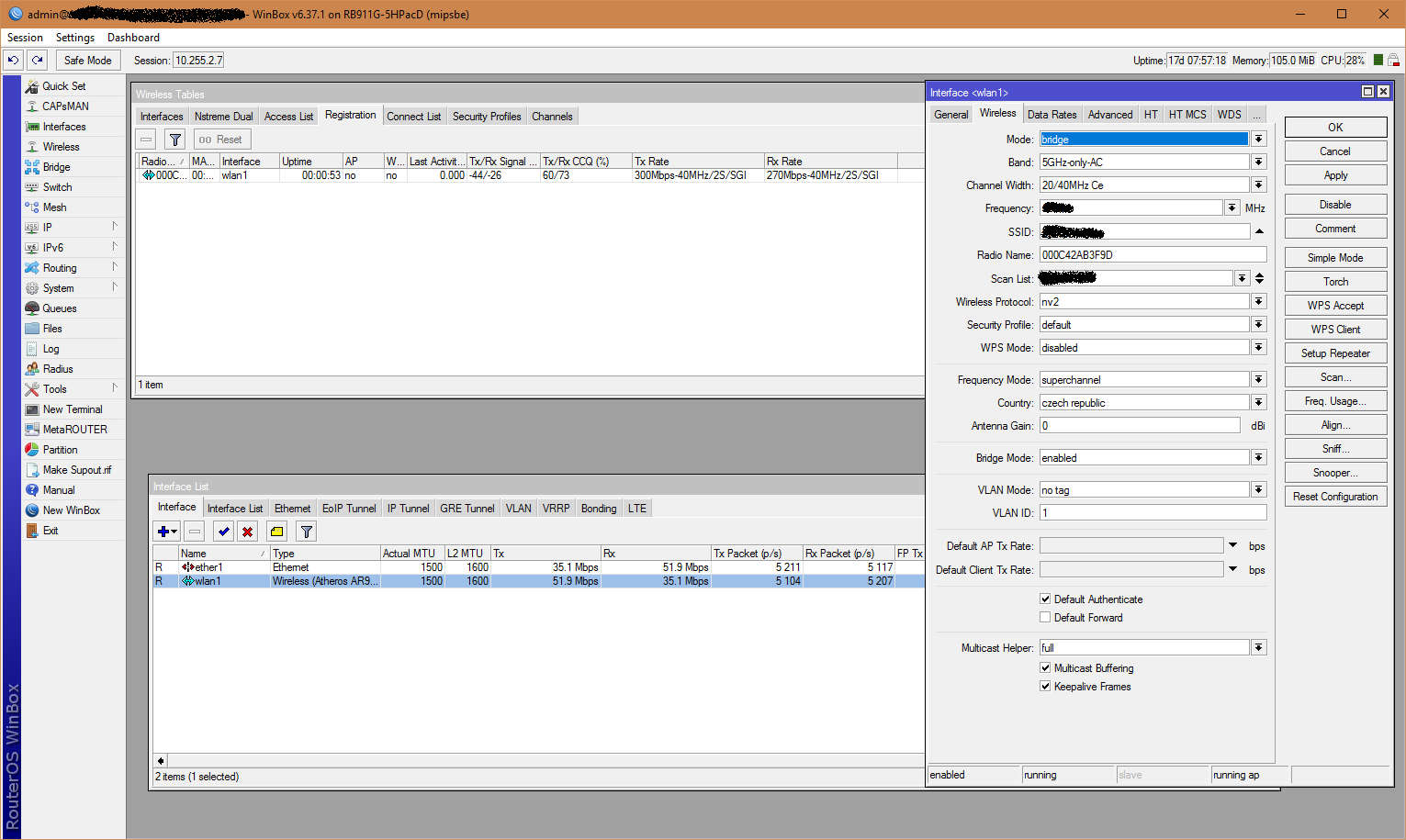This screenshot has height=840, width=1406.
Task: Open New Terminal from the sidebar
Action: point(72,409)
